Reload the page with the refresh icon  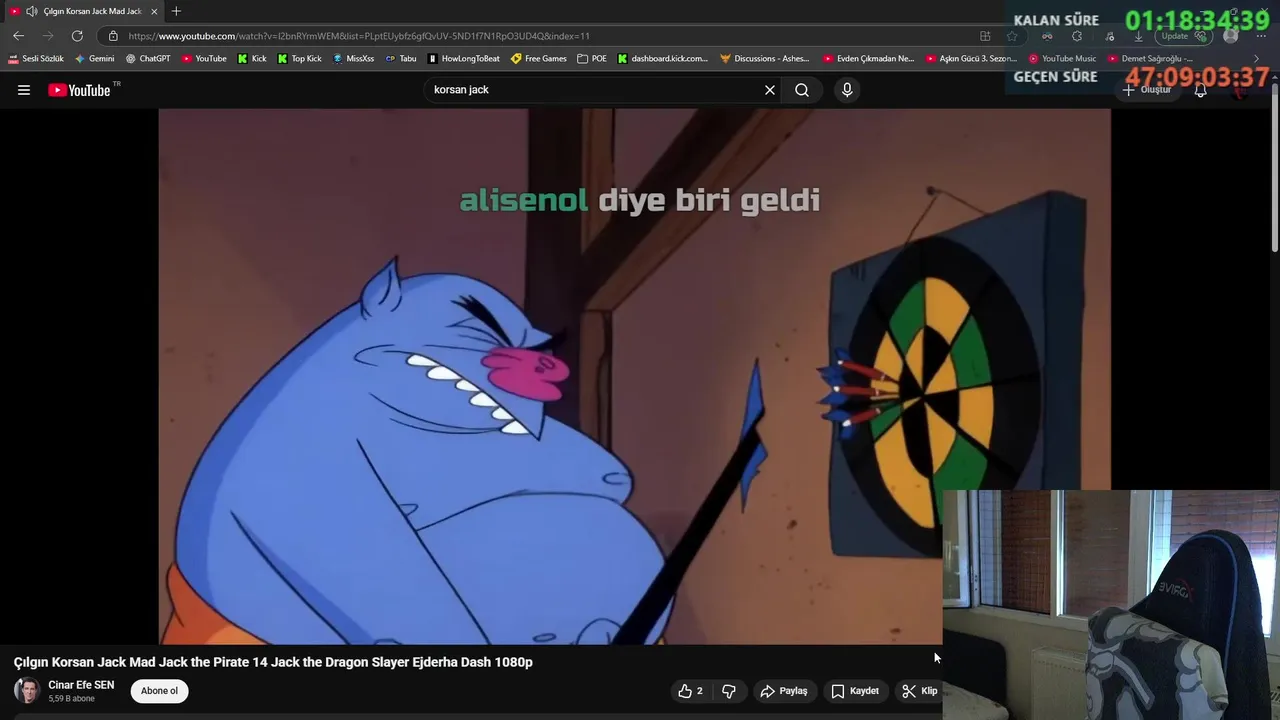pyautogui.click(x=77, y=36)
